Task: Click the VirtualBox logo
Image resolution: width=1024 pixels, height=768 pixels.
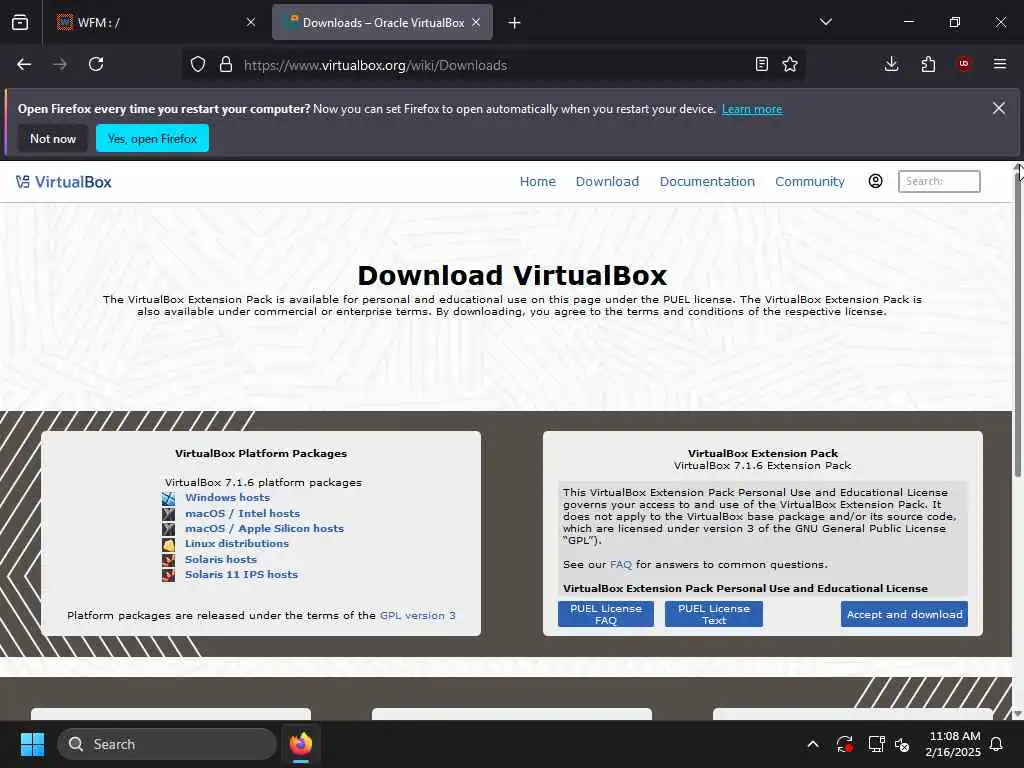Action: point(63,182)
